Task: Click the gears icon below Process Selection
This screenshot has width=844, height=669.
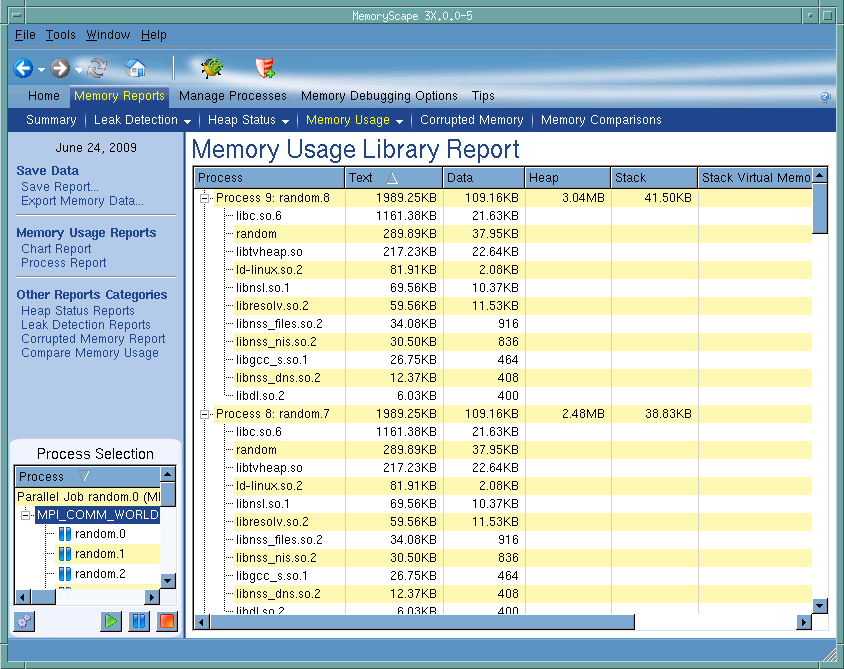Action: pyautogui.click(x=24, y=621)
